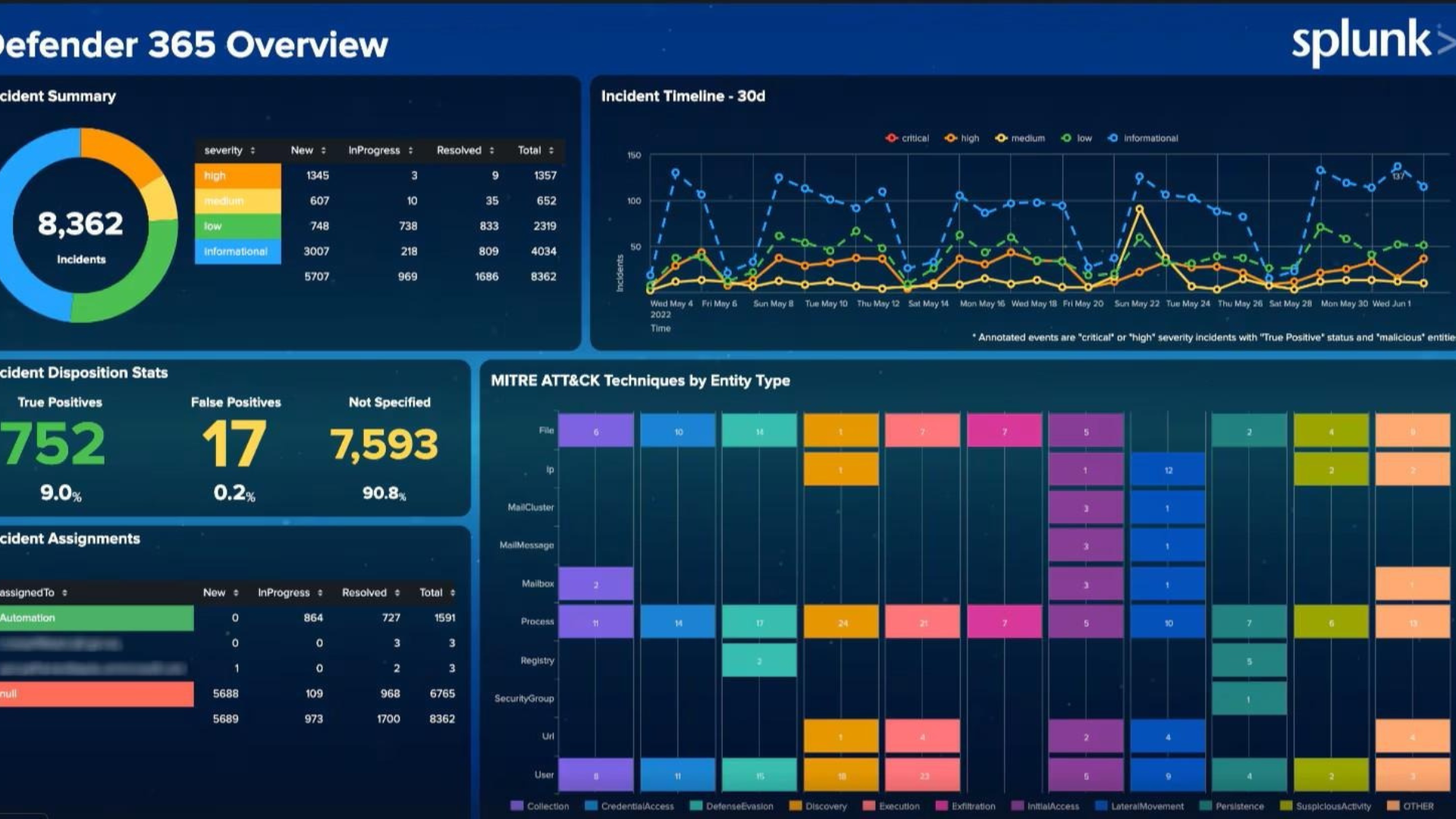Sort Incident Assignments by assignedTo column

pyautogui.click(x=33, y=592)
